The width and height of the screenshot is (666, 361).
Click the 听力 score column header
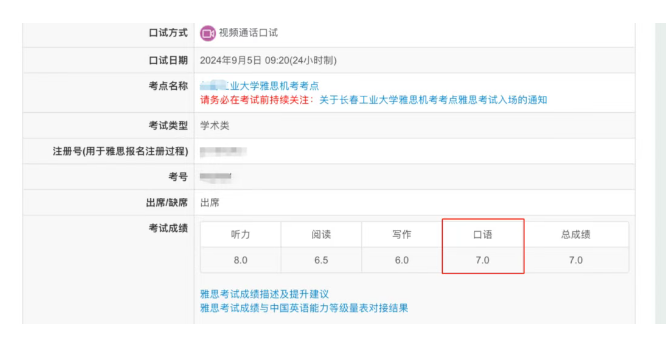(x=240, y=234)
